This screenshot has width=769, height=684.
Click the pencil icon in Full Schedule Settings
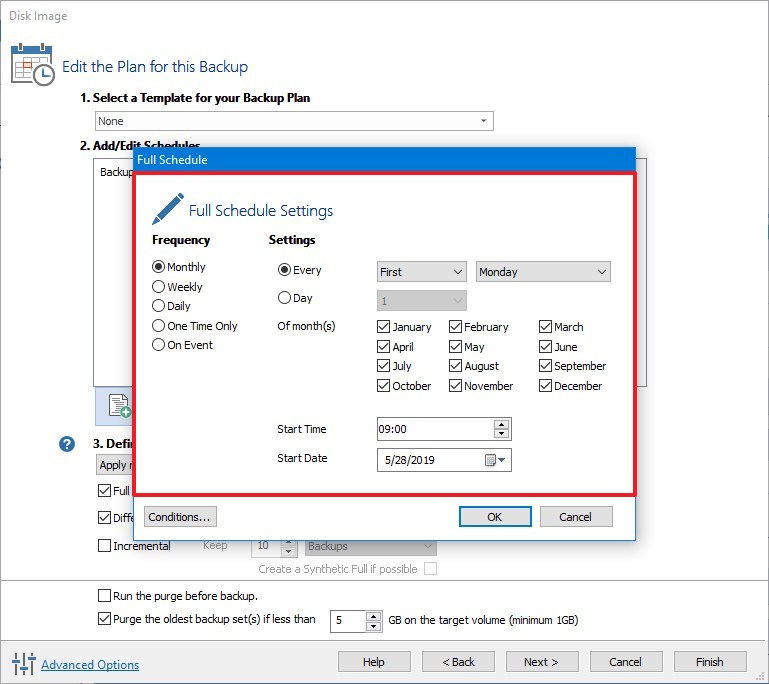pos(168,209)
